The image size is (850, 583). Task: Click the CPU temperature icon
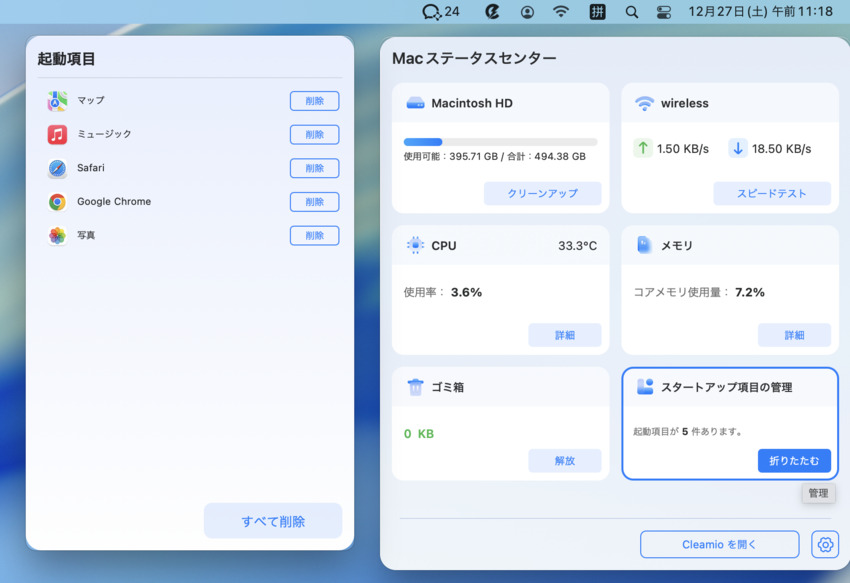417,244
